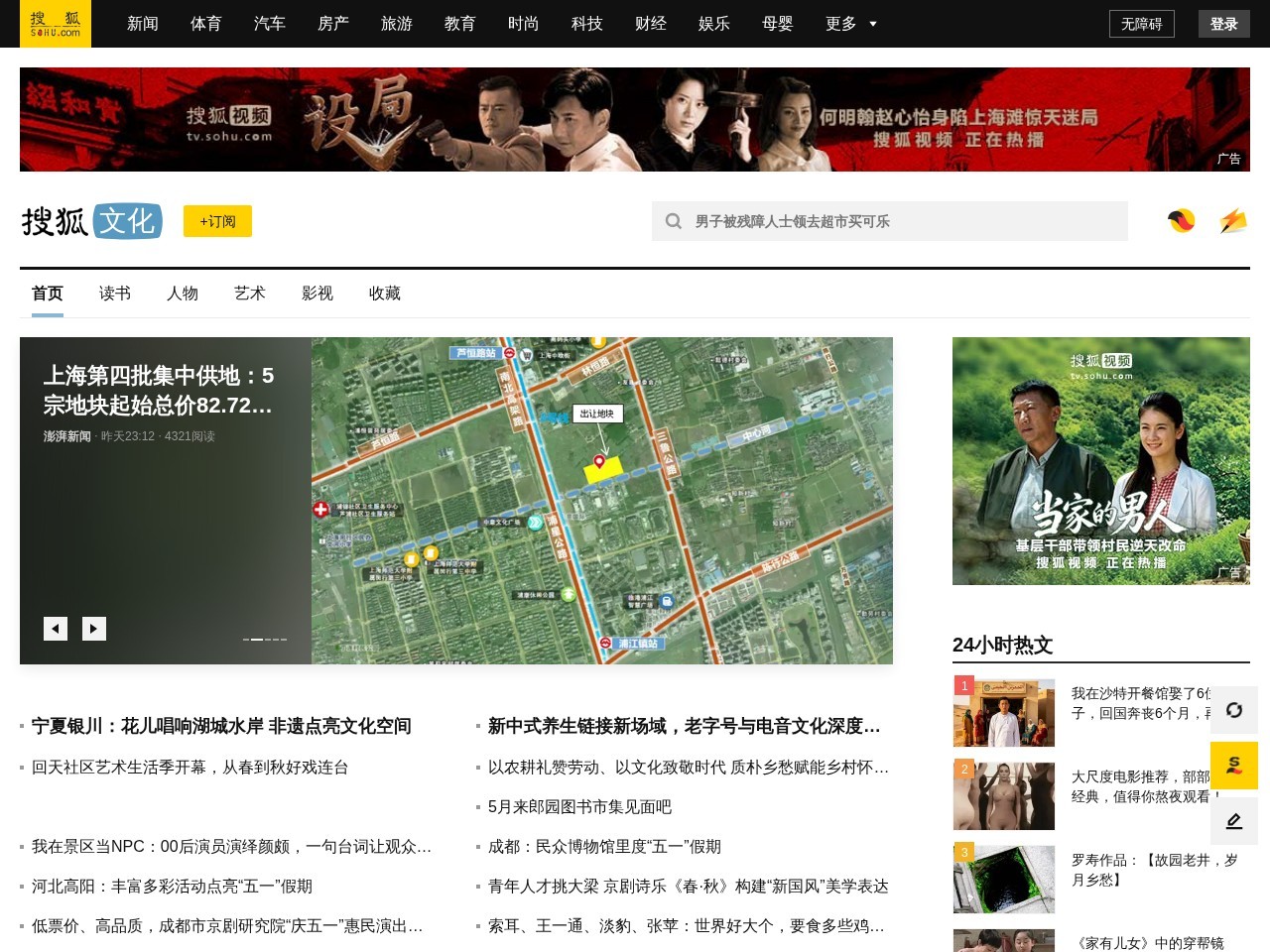Switch to the 收藏 tab
Image resolution: width=1270 pixels, height=952 pixels.
(385, 294)
